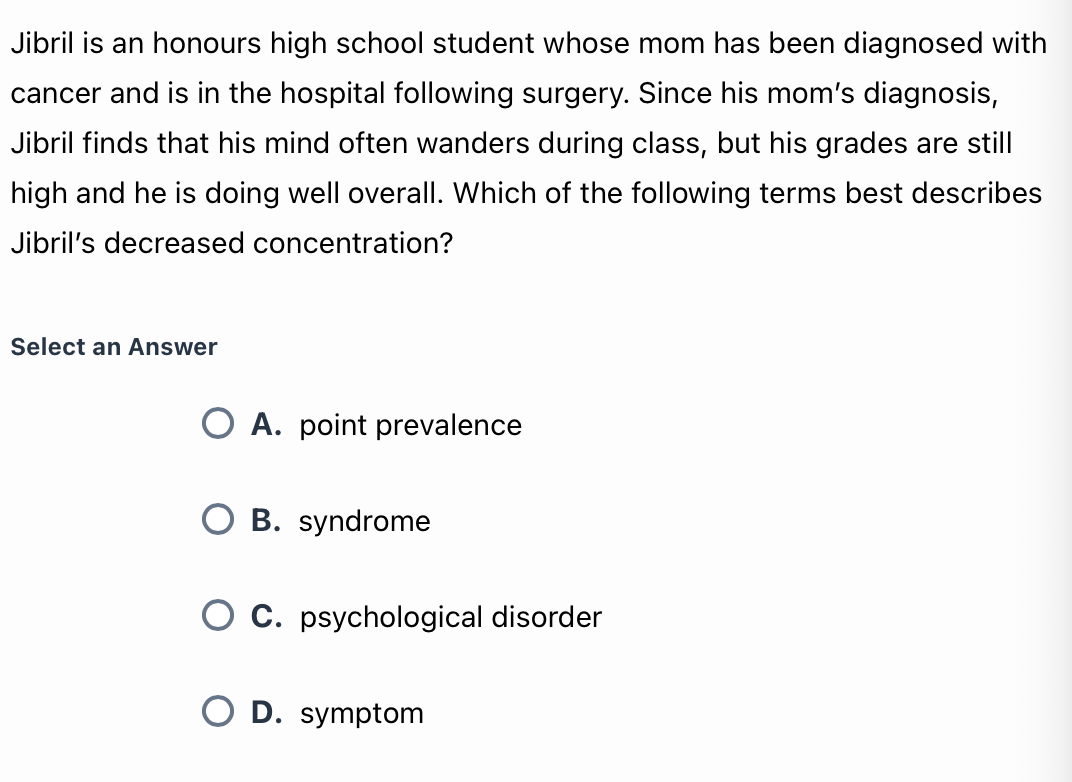Click the bold letter A label
The image size is (1072, 782).
(x=267, y=424)
